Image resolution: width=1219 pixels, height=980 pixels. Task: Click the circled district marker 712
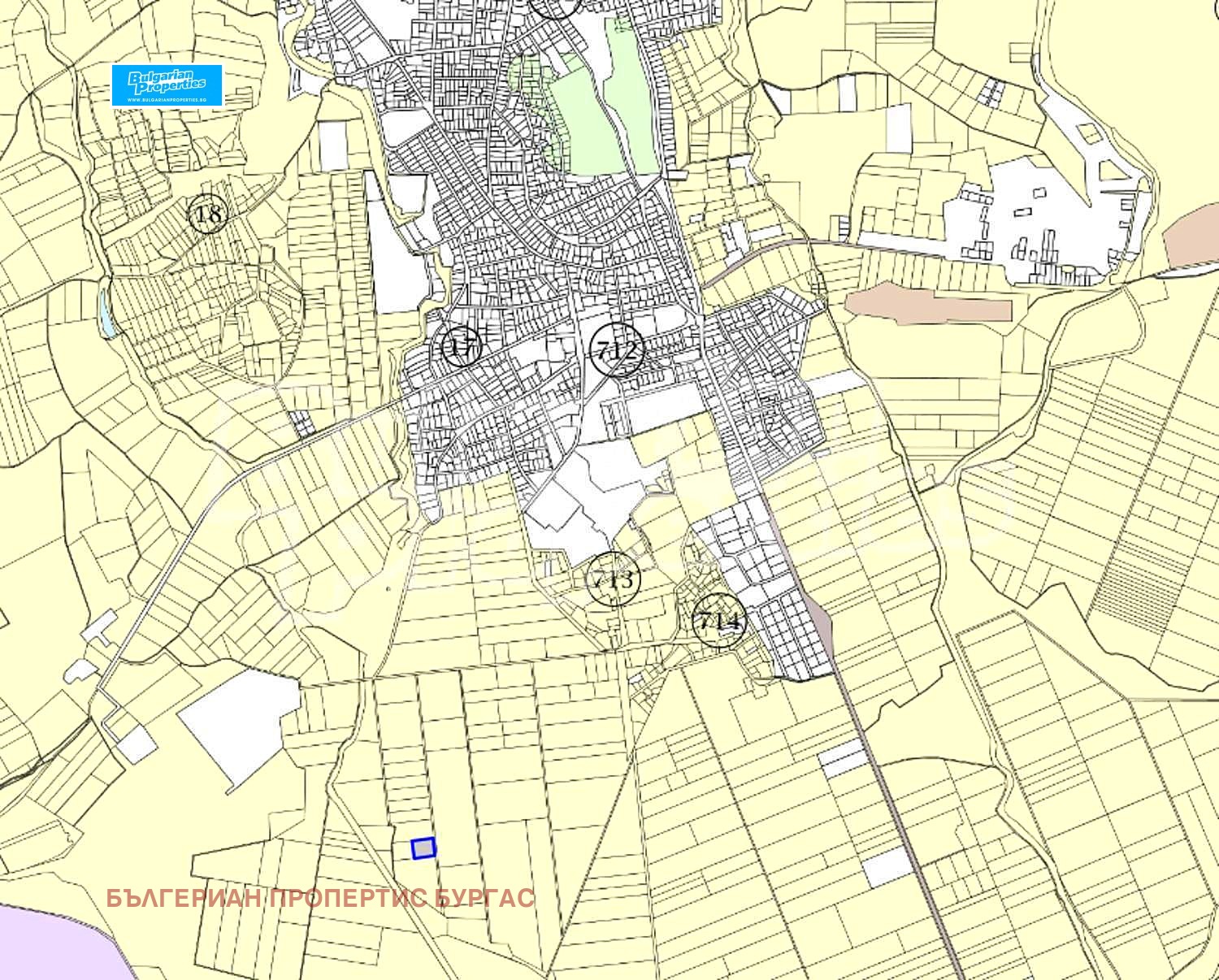coord(617,350)
